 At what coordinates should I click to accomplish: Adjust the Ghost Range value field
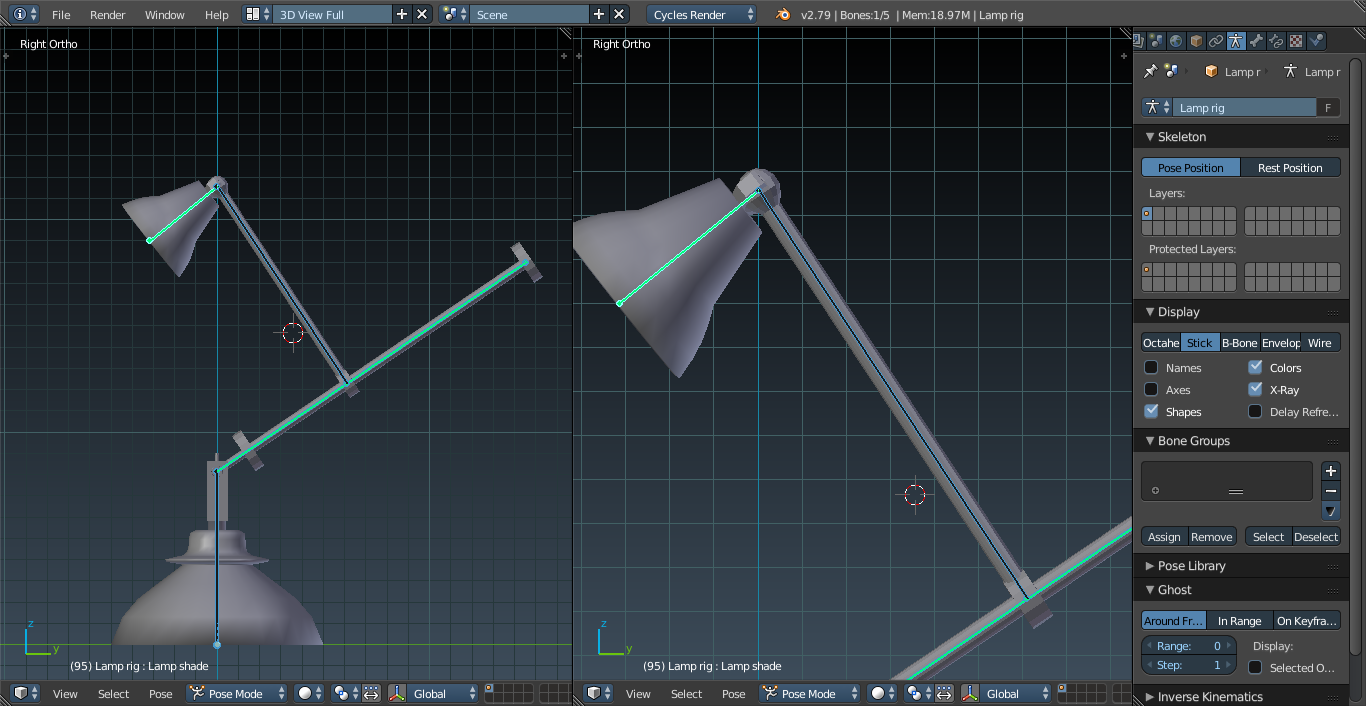[x=1189, y=646]
